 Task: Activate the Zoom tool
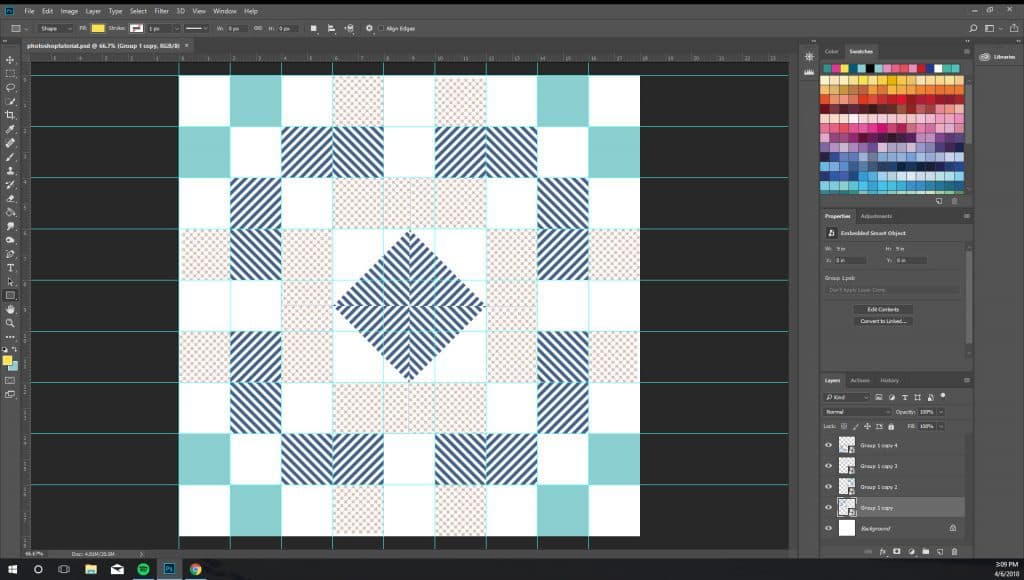point(10,323)
